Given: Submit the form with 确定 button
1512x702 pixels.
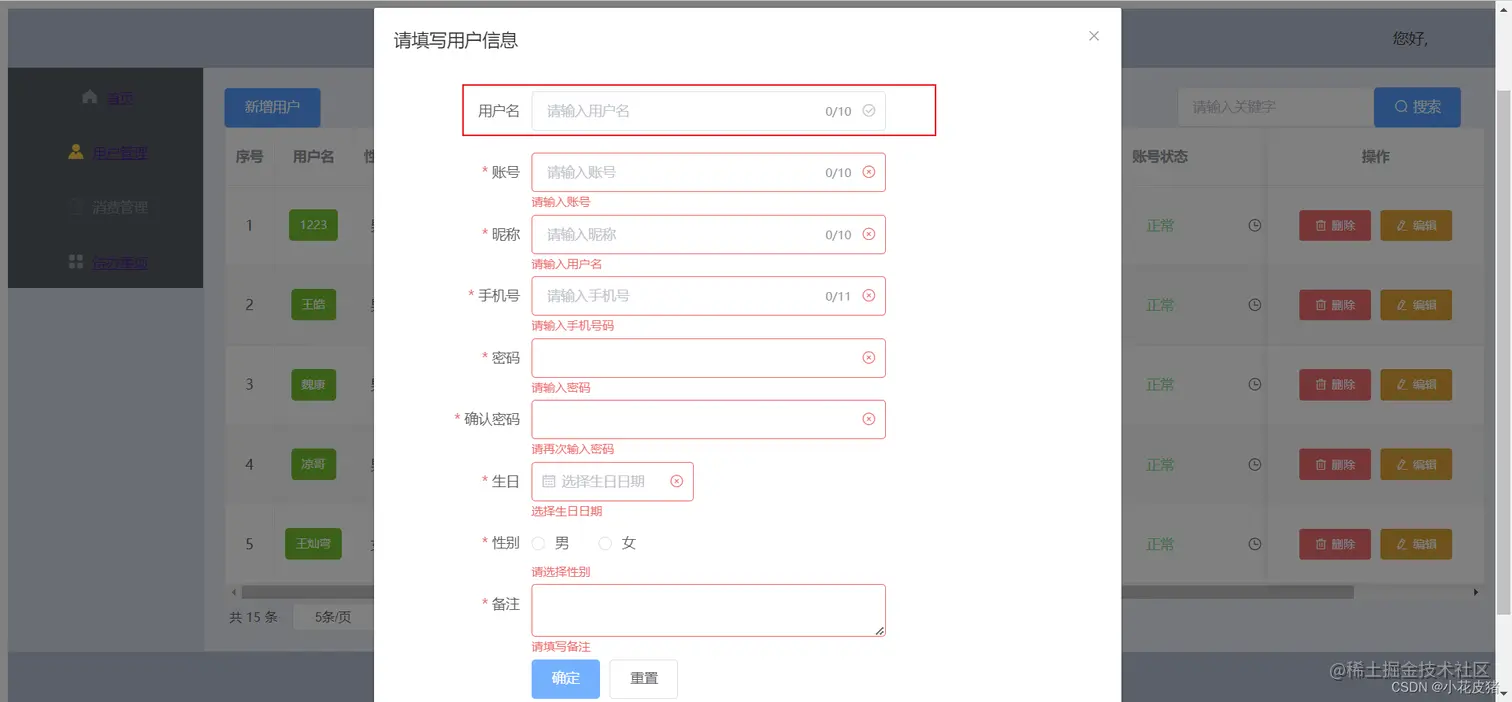Looking at the screenshot, I should pos(565,678).
